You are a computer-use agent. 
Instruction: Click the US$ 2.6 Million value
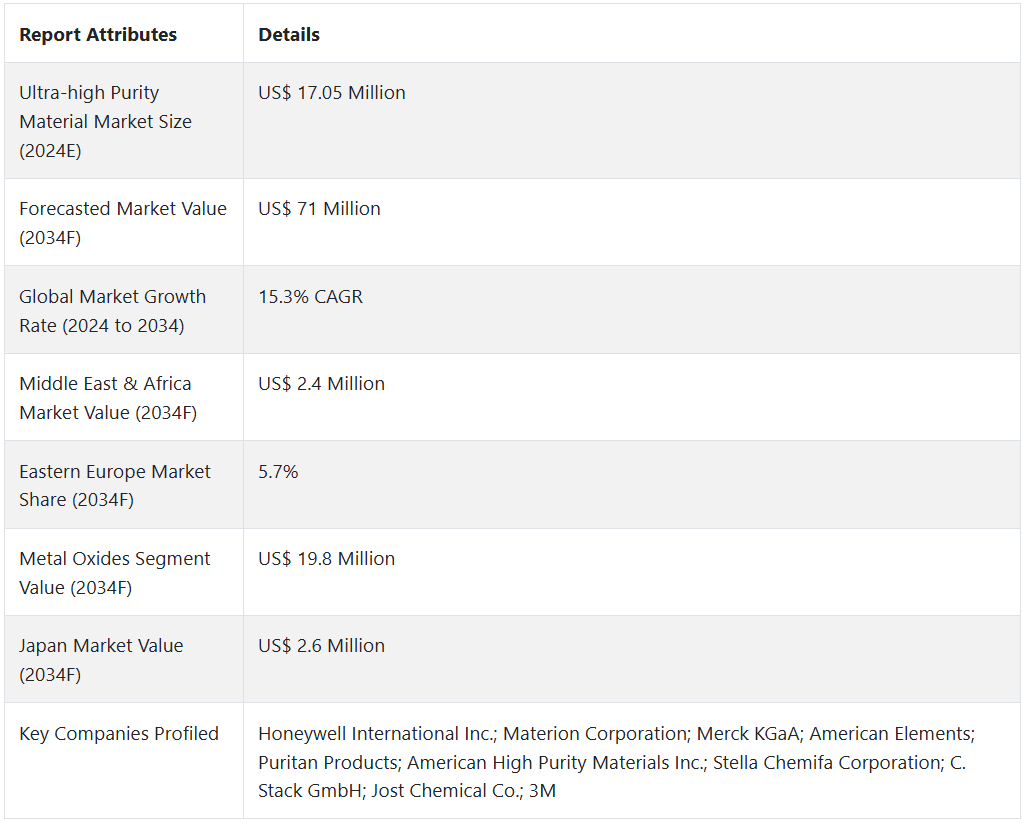[x=321, y=646]
